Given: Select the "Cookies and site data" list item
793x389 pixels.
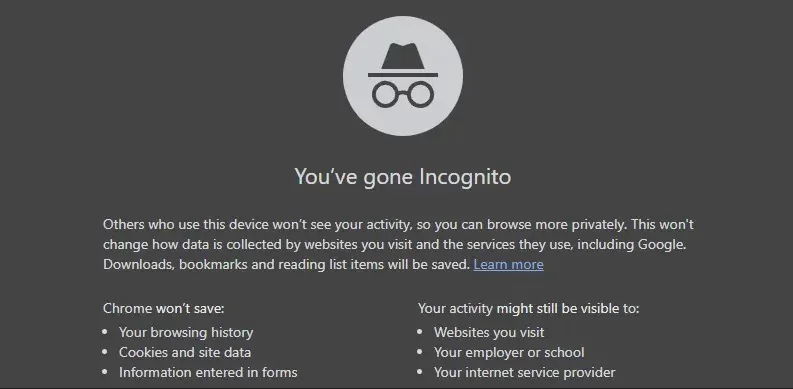Looking at the screenshot, I should [x=185, y=352].
